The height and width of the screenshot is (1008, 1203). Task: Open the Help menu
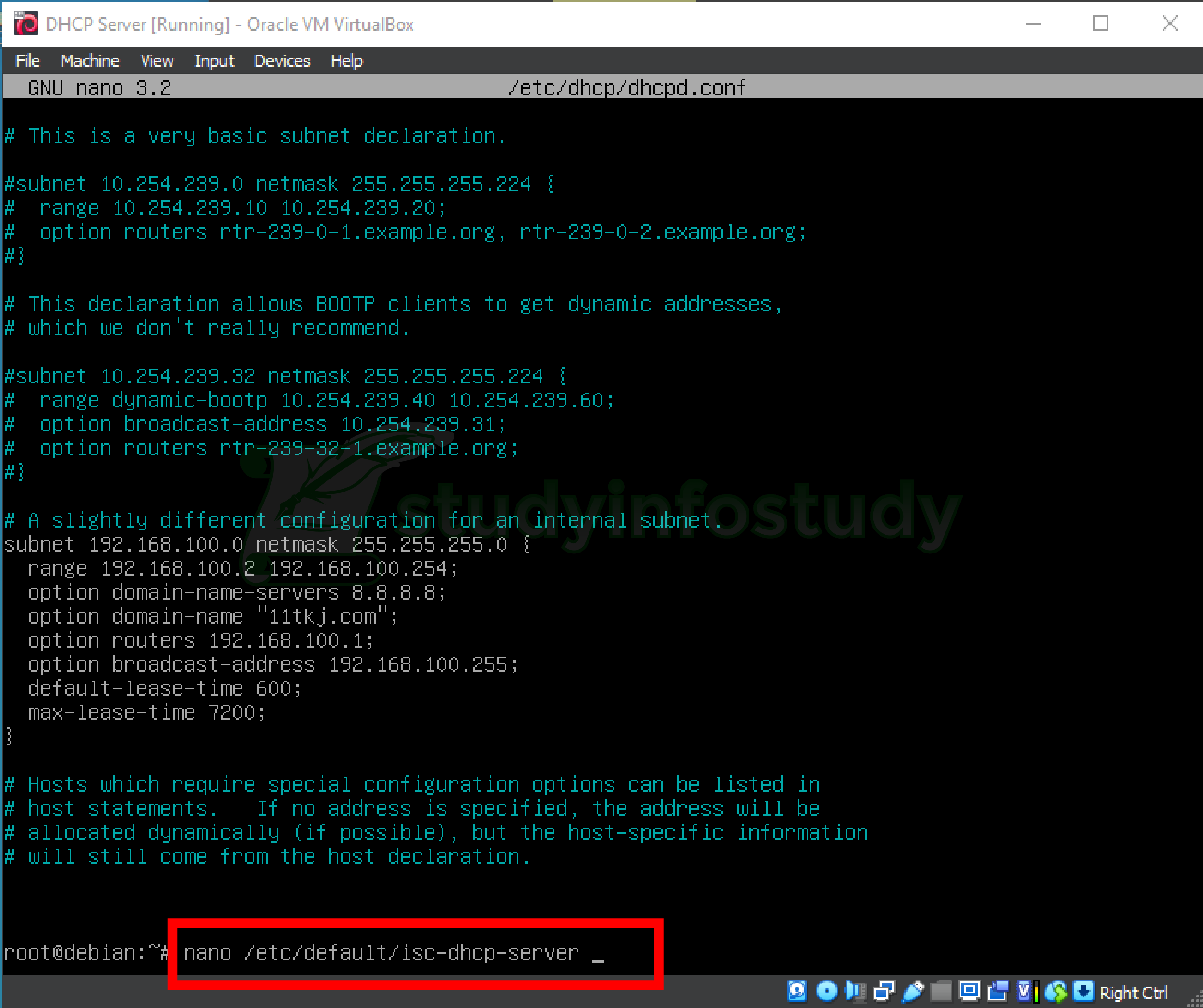(346, 61)
